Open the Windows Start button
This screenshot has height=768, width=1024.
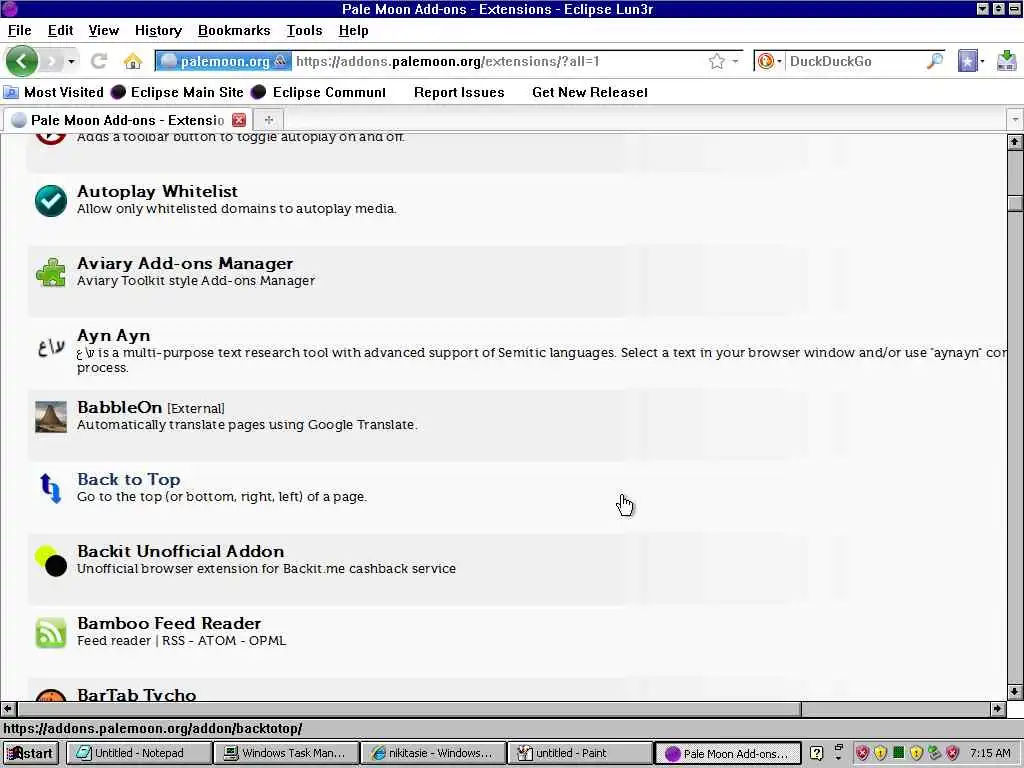(31, 753)
